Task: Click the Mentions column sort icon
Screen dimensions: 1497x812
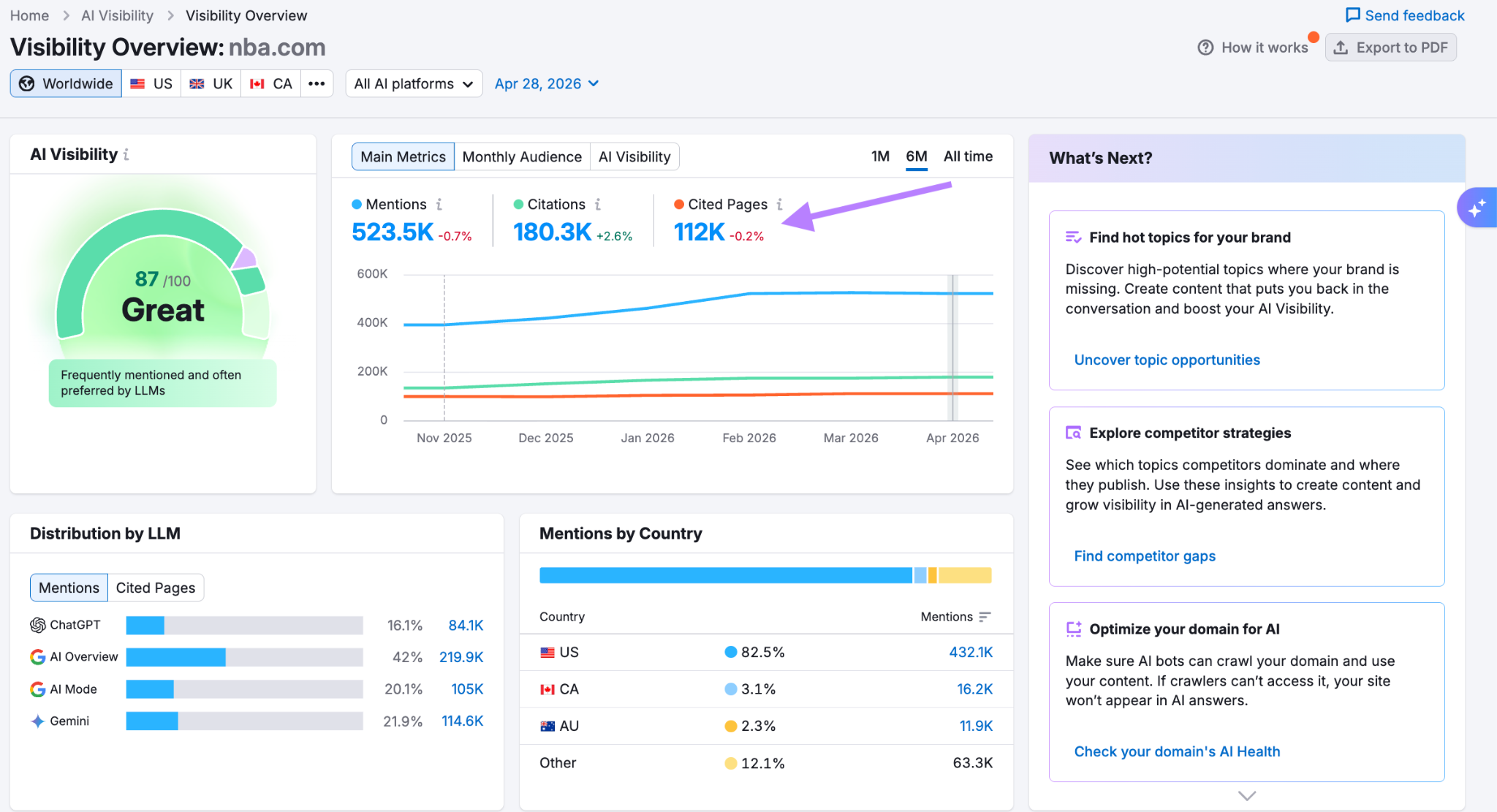Action: pyautogui.click(x=985, y=617)
